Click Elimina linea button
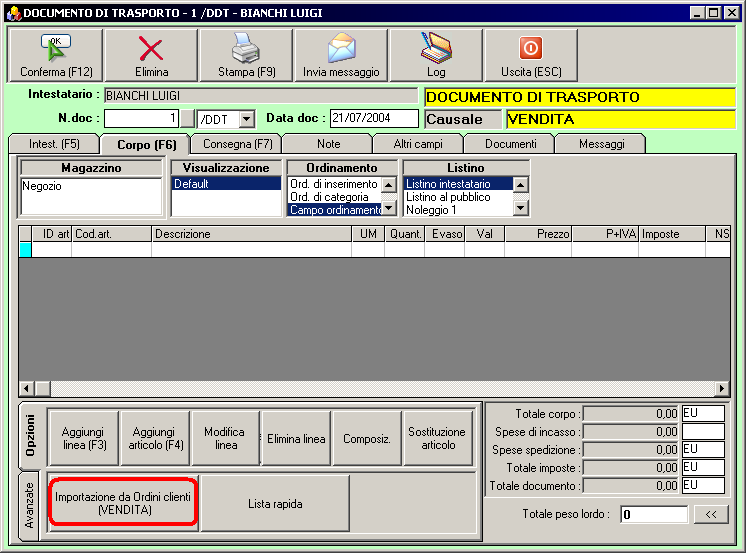The image size is (746, 553). coord(296,438)
